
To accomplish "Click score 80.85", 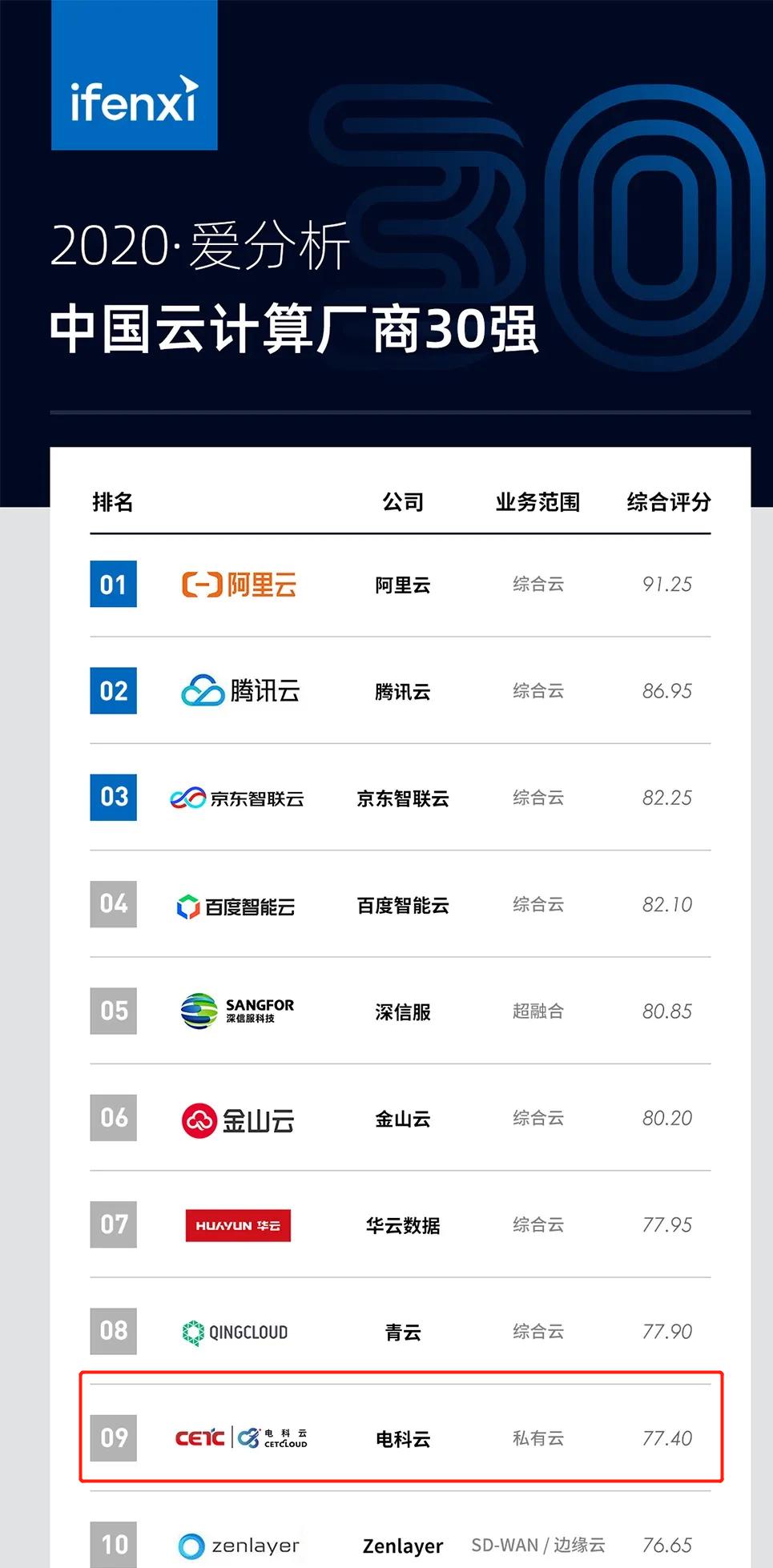I will [x=667, y=1011].
